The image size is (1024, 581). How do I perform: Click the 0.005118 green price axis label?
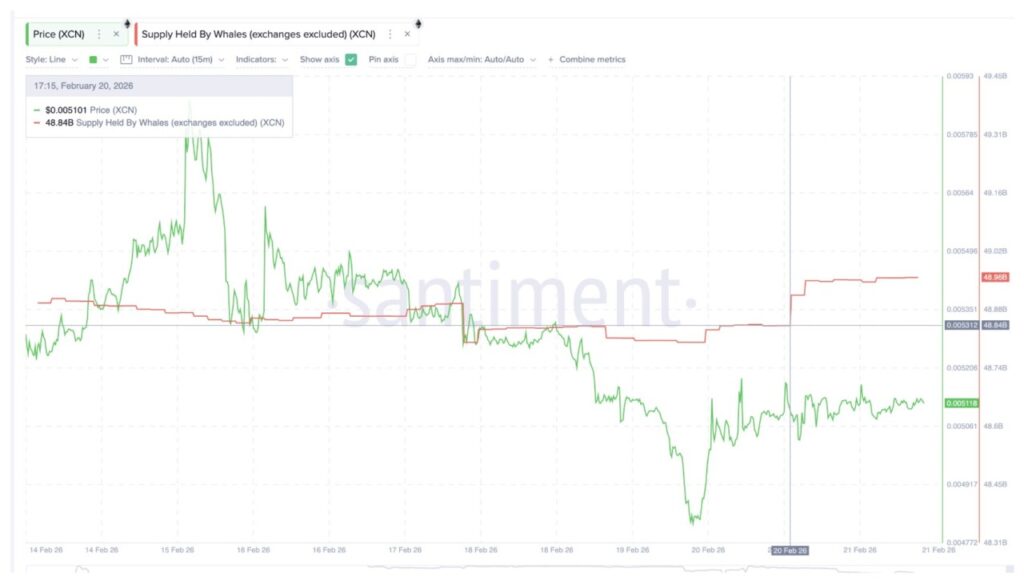point(962,403)
